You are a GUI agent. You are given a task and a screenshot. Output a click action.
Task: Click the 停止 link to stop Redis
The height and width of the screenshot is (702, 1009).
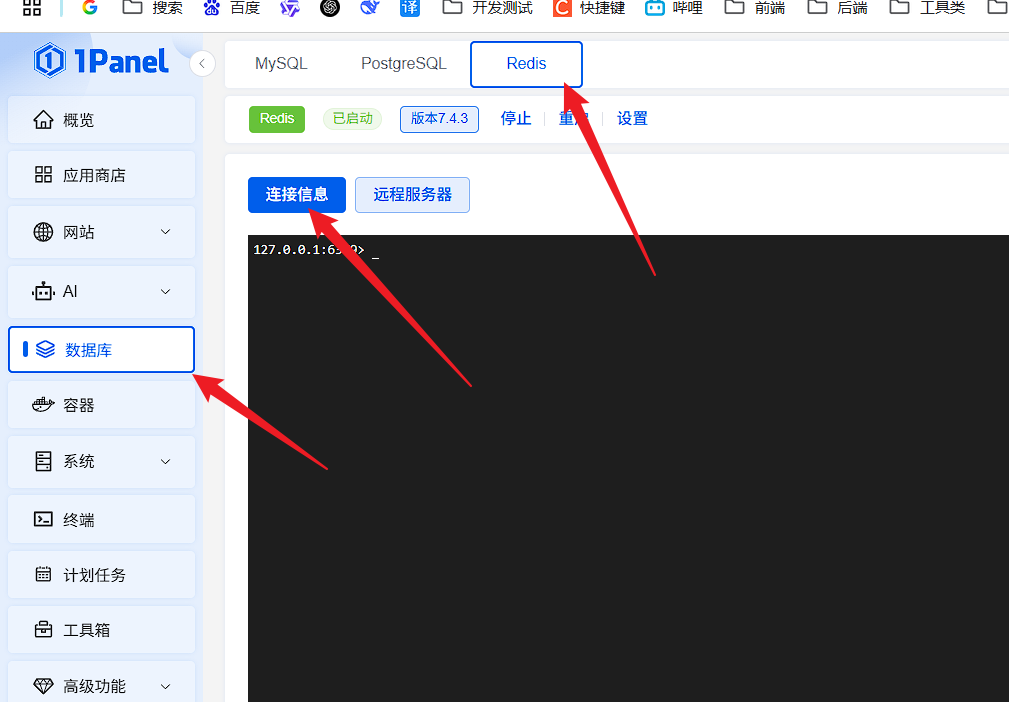click(x=516, y=119)
